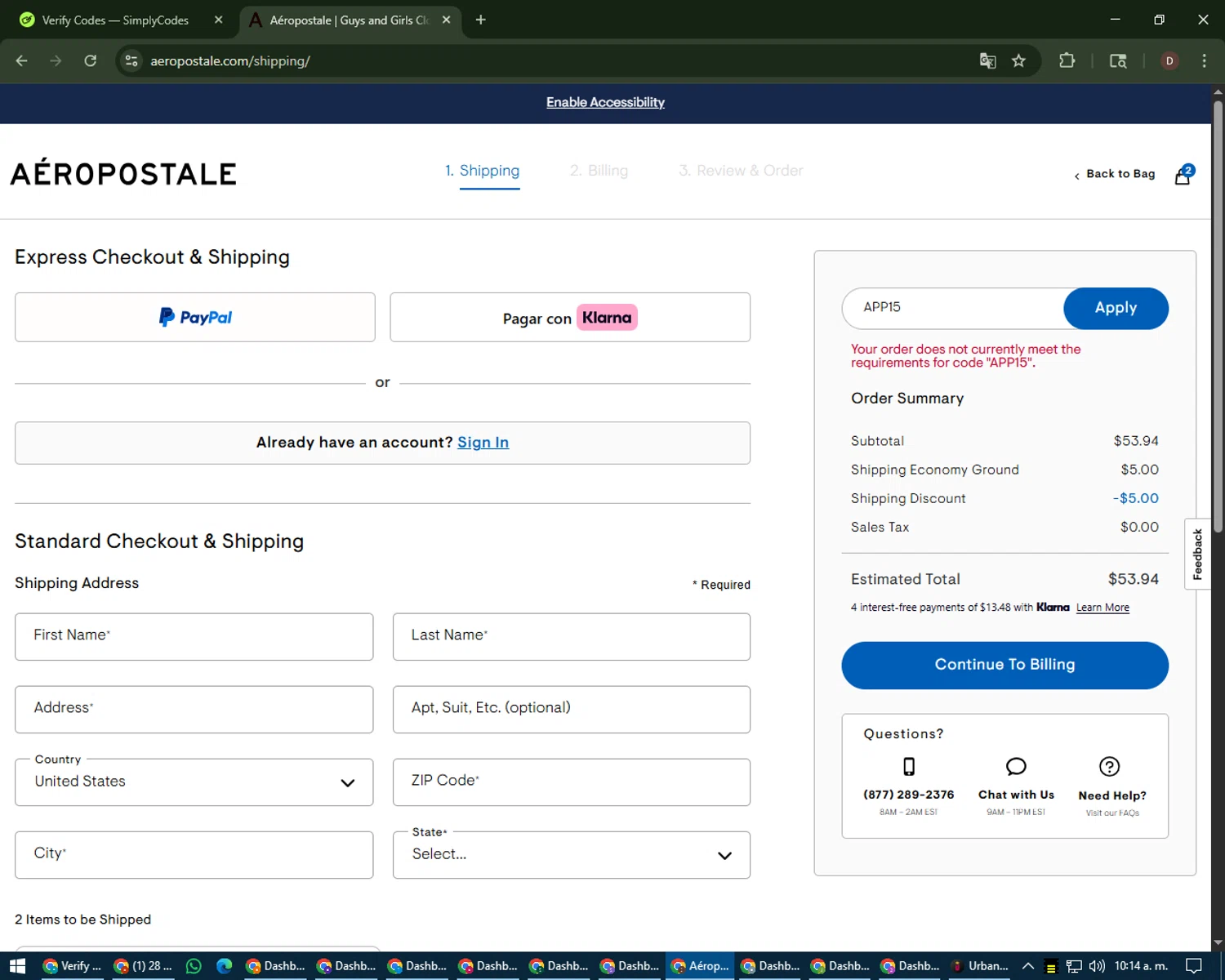This screenshot has height=980, width=1225.
Task: Click the Enable Accessibility link
Action: (x=605, y=102)
